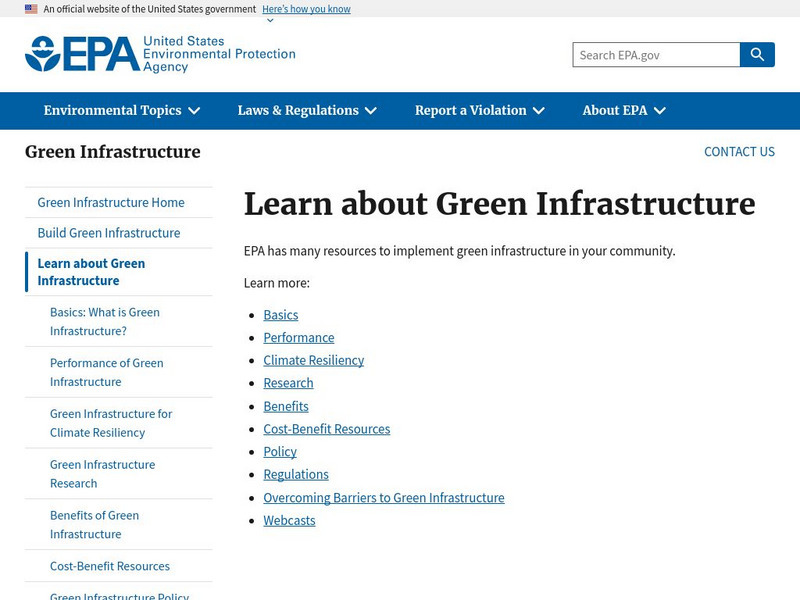Open Overcoming Barriers to Green Infrastructure
800x600 pixels.
tap(383, 497)
